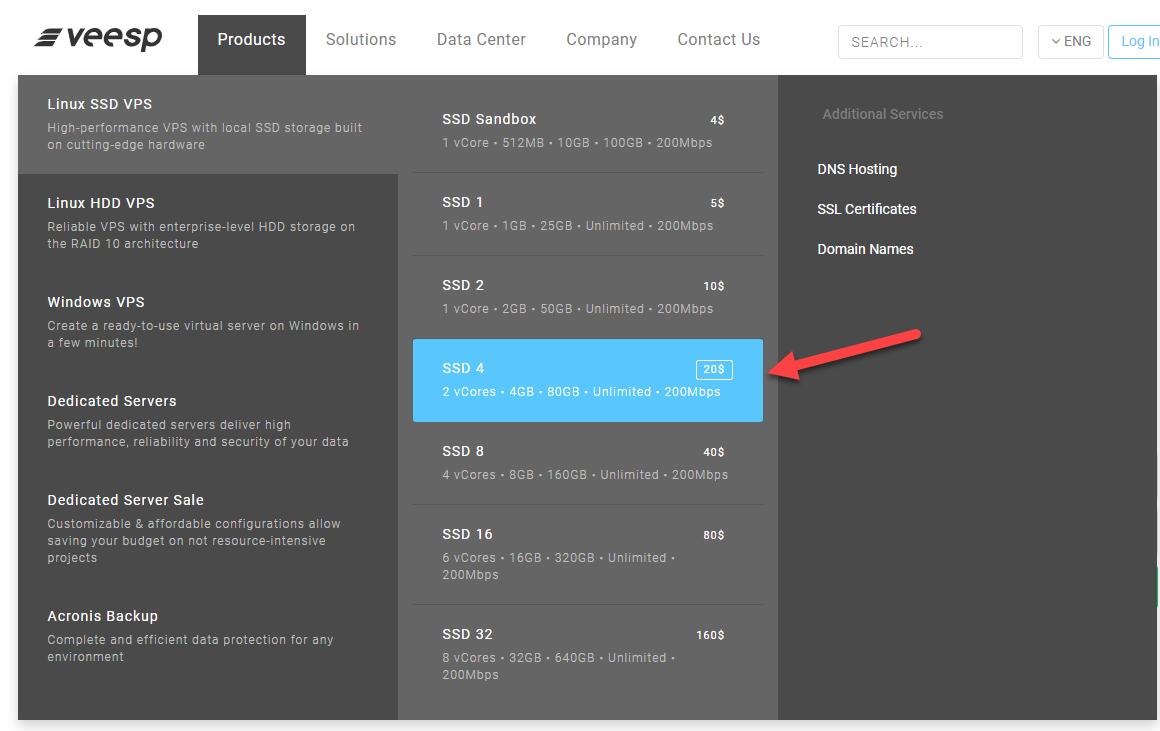Viewport: 1160px width, 731px height.
Task: Click the veesp logo
Action: (98, 39)
